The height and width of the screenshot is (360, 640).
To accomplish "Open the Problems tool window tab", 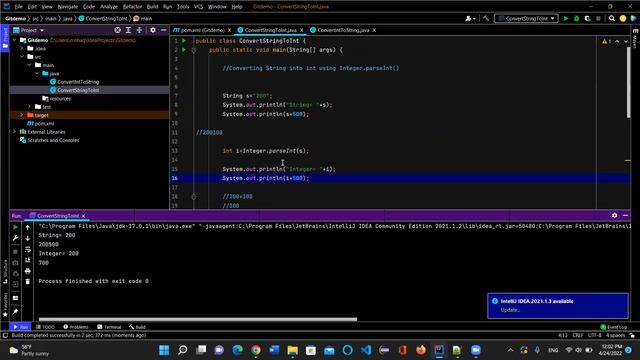I will coord(76,327).
